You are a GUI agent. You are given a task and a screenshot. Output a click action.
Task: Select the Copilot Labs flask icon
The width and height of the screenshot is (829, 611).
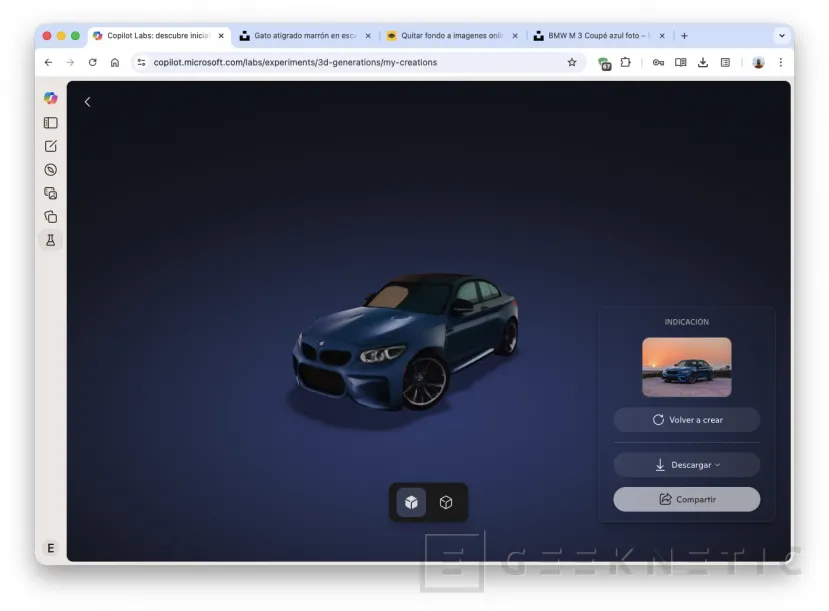pyautogui.click(x=51, y=240)
